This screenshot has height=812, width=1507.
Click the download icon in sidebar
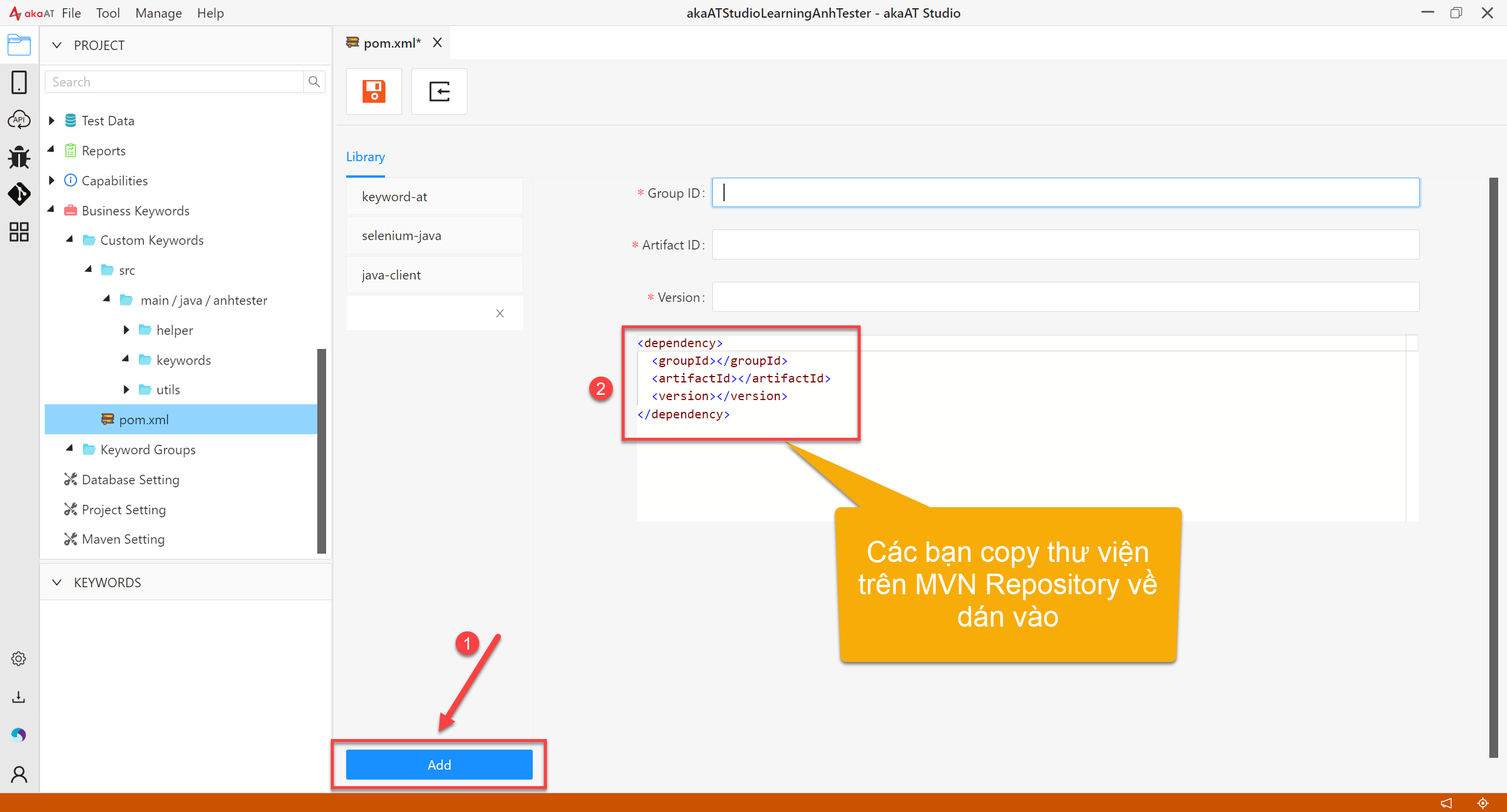pos(19,697)
